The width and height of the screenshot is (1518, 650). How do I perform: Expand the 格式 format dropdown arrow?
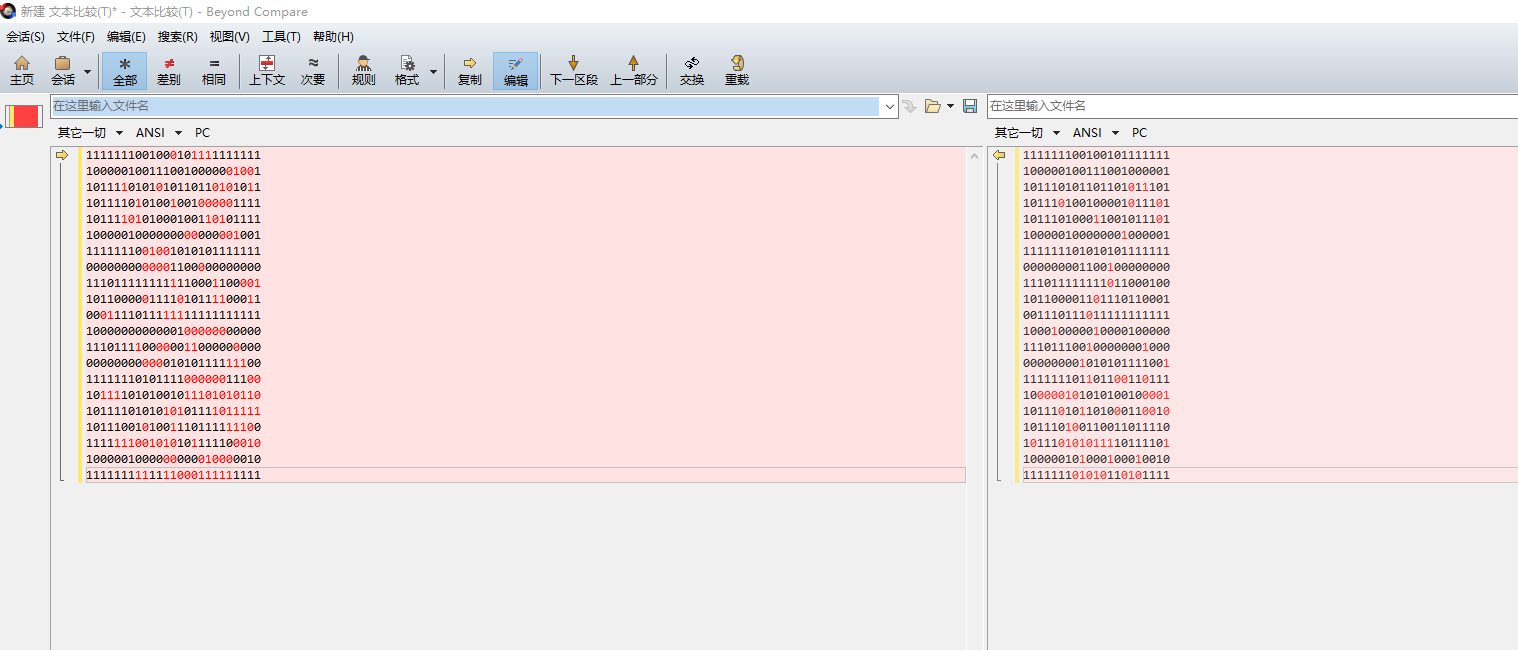click(x=433, y=71)
